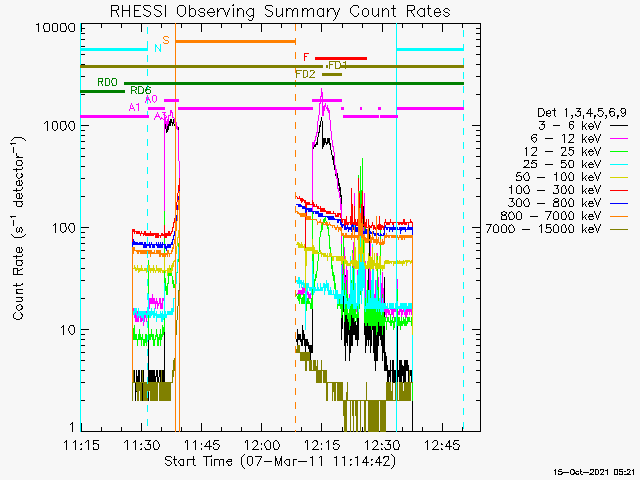Click the 15-Oct-2021 05:21 timestamp
Viewport: 640px width, 480px height.
tap(594, 472)
